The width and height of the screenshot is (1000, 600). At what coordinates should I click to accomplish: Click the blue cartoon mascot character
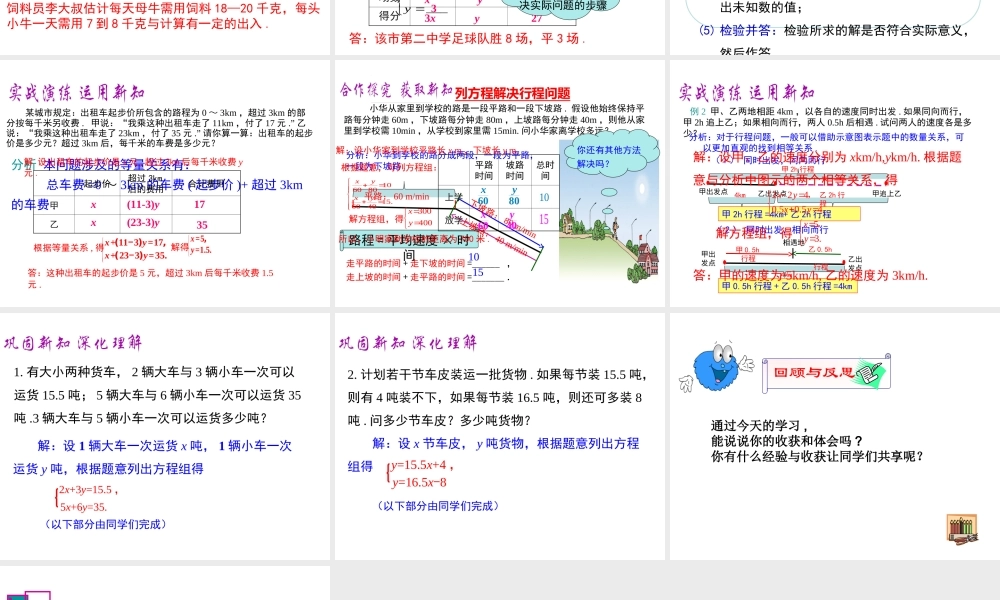[716, 368]
